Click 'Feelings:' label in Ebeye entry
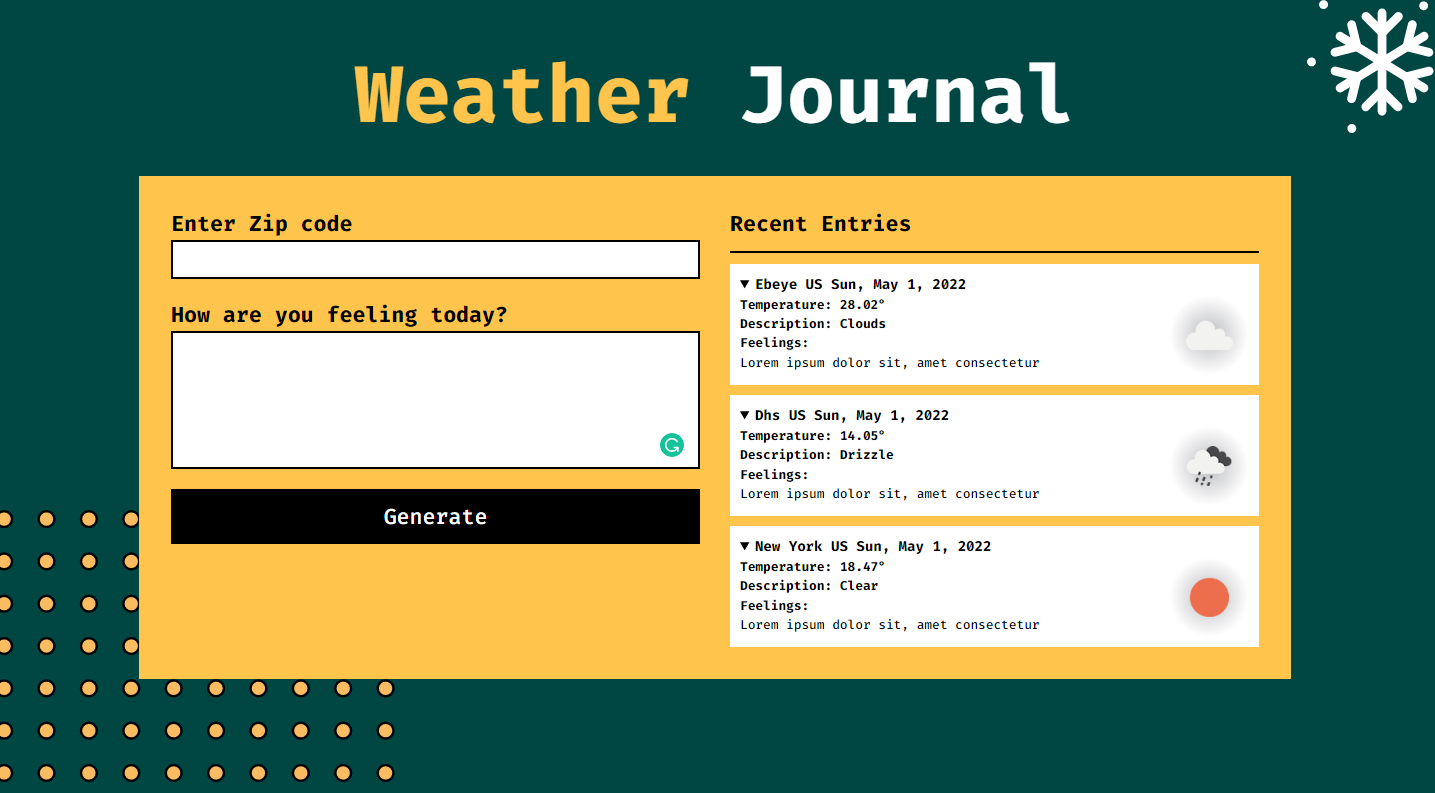 point(774,343)
